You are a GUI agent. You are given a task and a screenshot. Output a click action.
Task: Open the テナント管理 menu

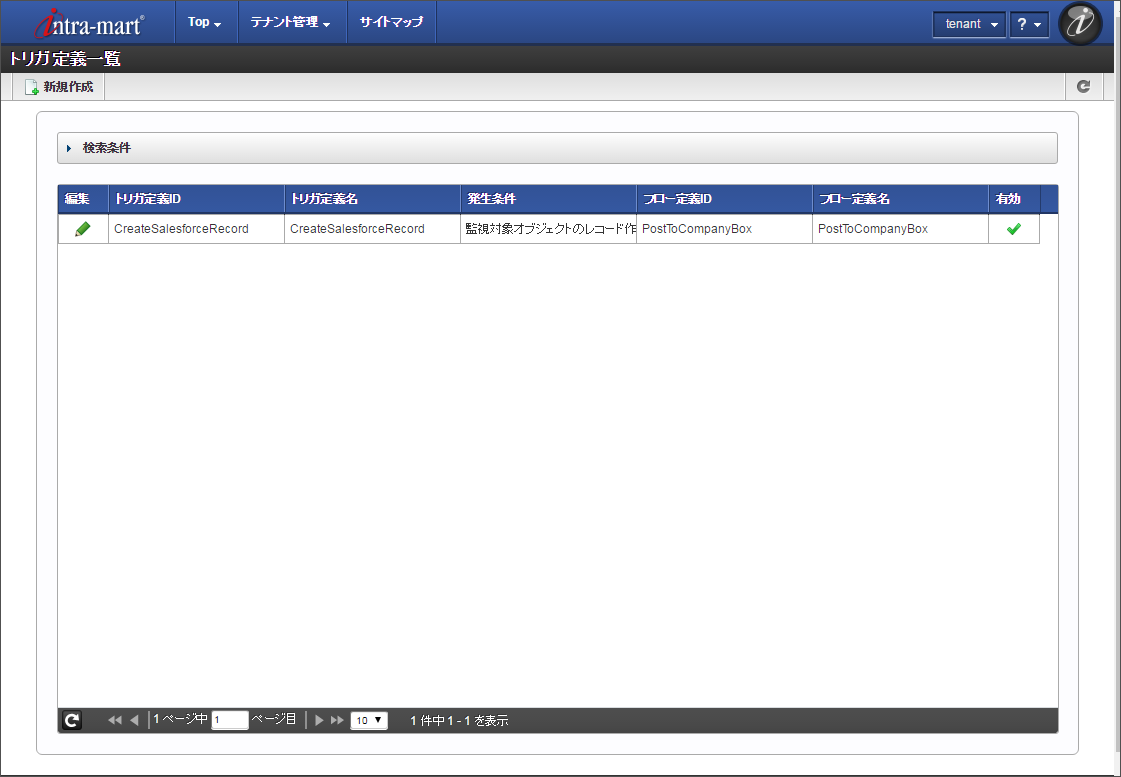point(292,21)
